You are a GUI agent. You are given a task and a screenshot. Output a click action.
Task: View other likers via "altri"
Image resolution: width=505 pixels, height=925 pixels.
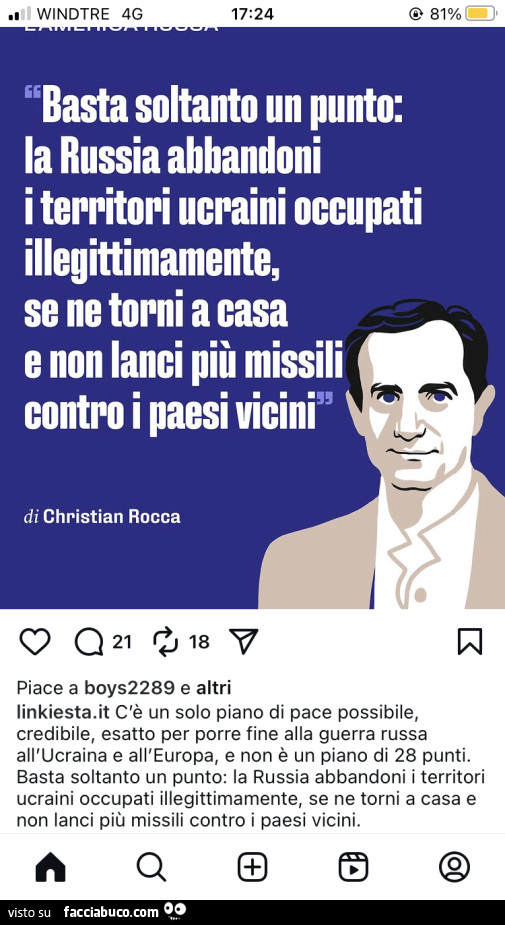(x=214, y=688)
